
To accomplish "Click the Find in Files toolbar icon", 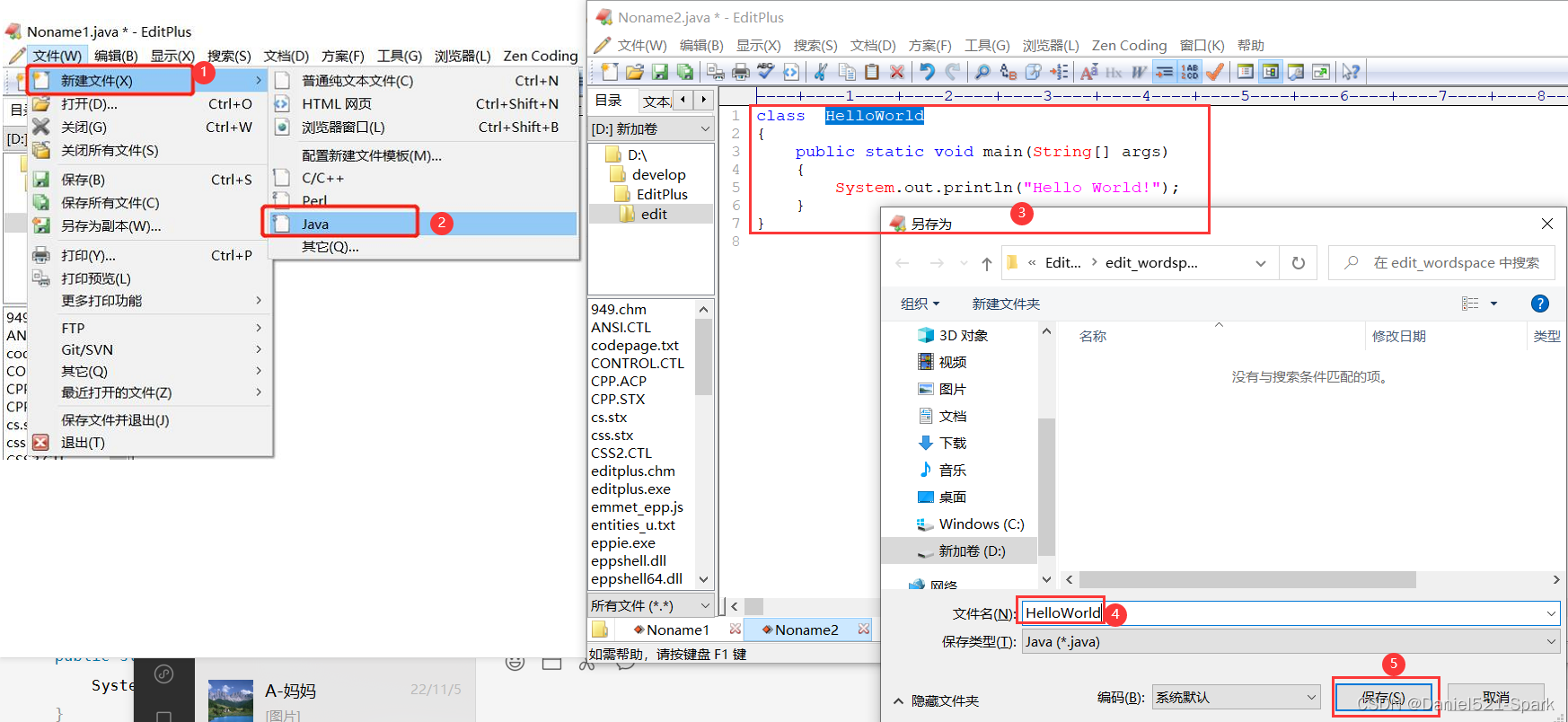I will pos(1034,72).
